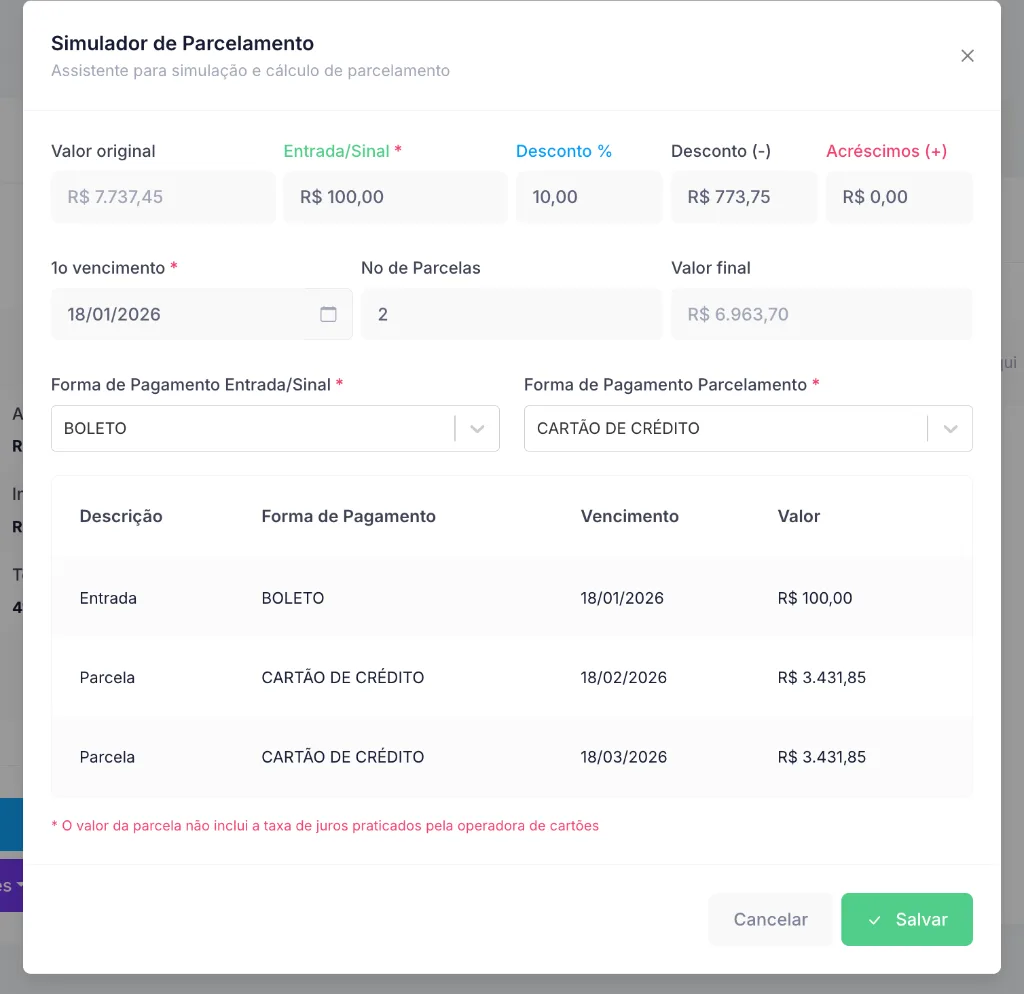The image size is (1024, 994).
Task: Click the 18/01/2026 date in the table
Action: click(x=622, y=598)
